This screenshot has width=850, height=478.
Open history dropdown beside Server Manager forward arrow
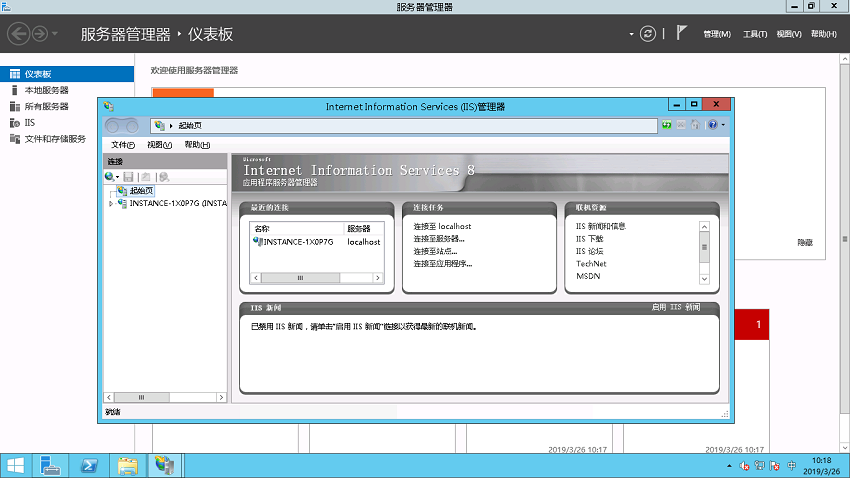(55, 34)
